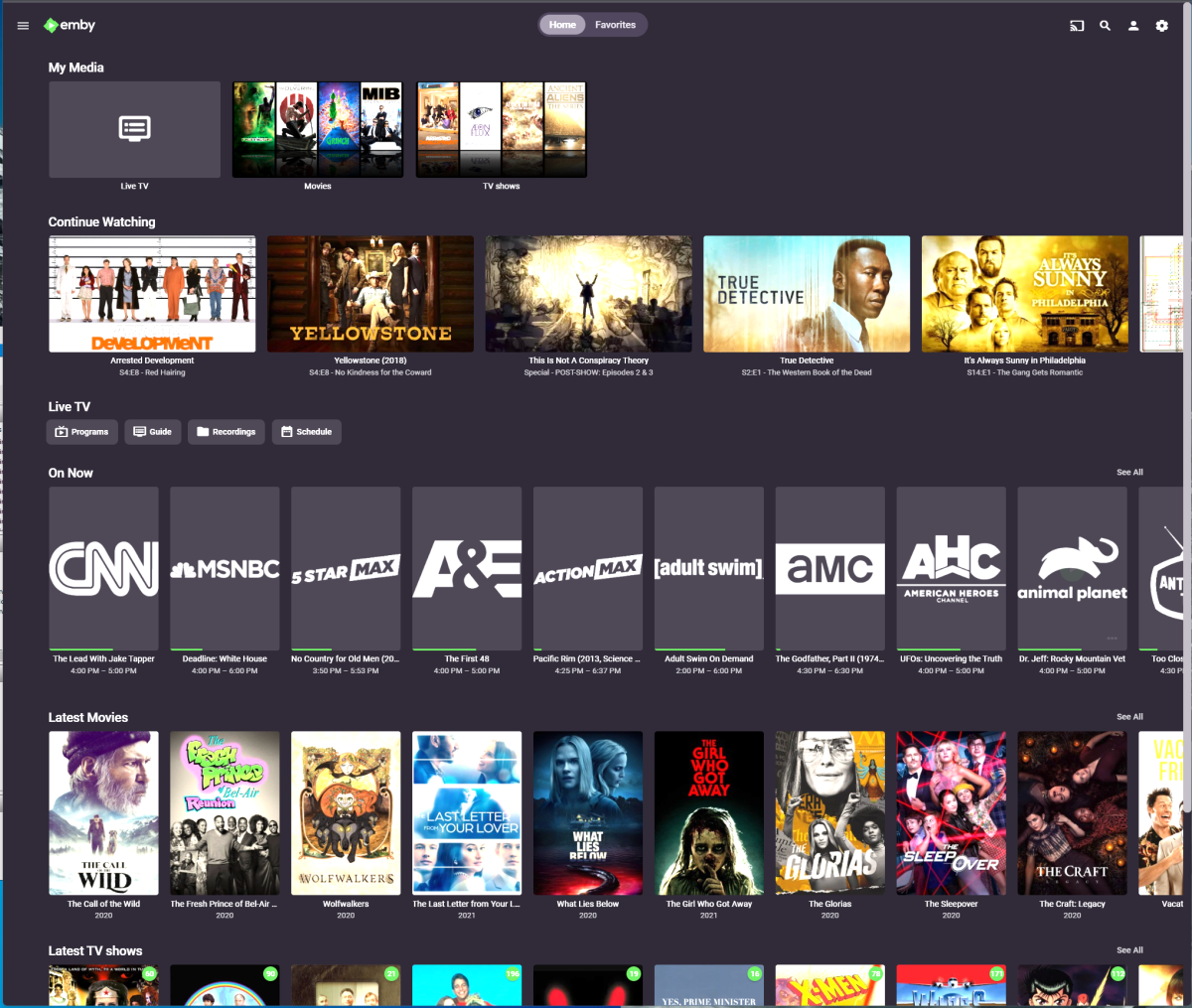1192x1008 pixels.
Task: Select the American Heroes Channel card
Action: 952,568
